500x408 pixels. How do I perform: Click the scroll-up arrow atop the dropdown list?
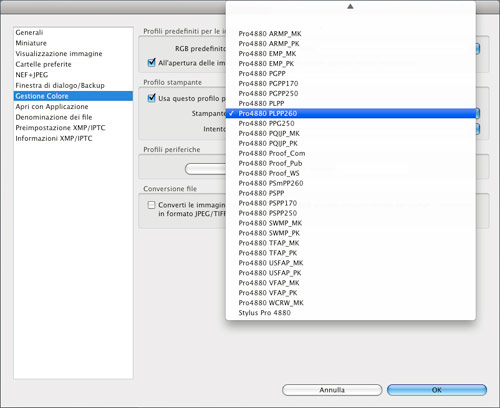350,6
